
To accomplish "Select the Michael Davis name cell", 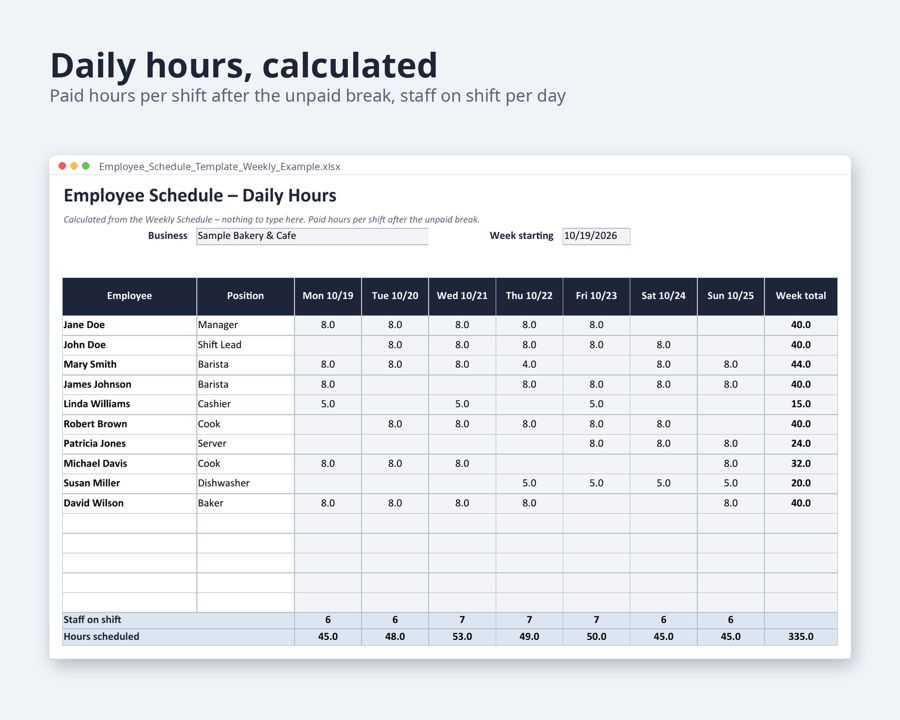I will point(130,464).
